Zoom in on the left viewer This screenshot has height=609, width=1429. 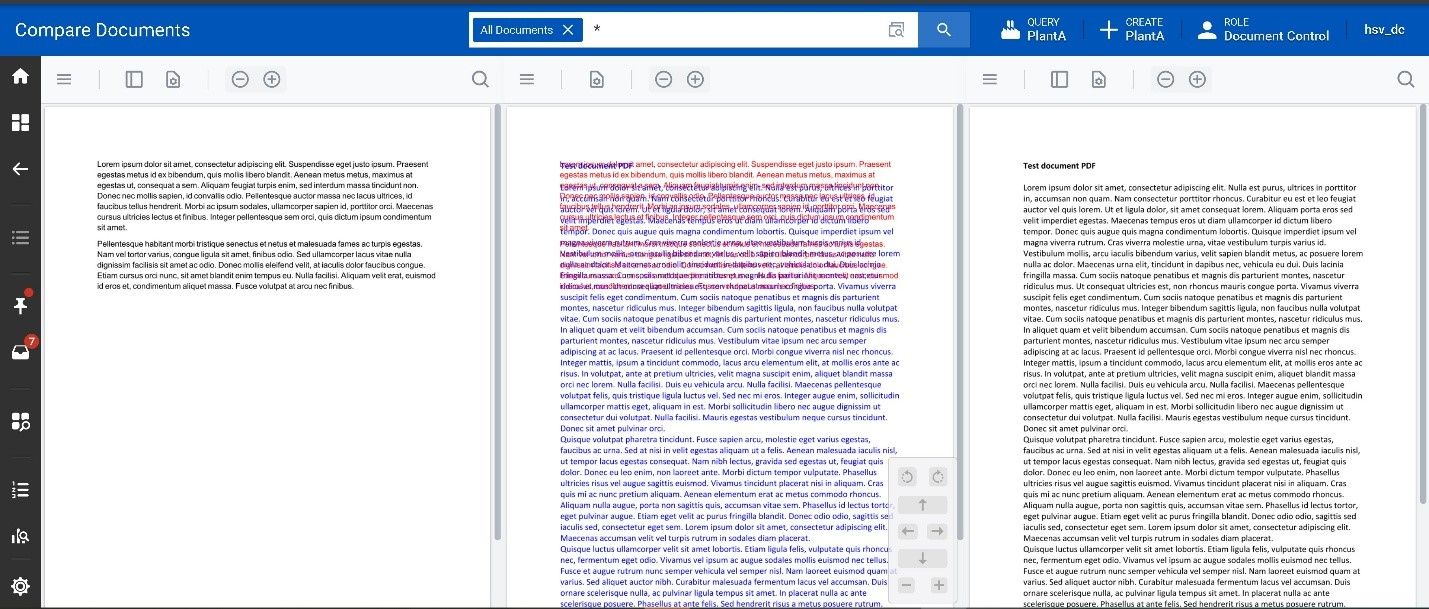click(x=272, y=79)
